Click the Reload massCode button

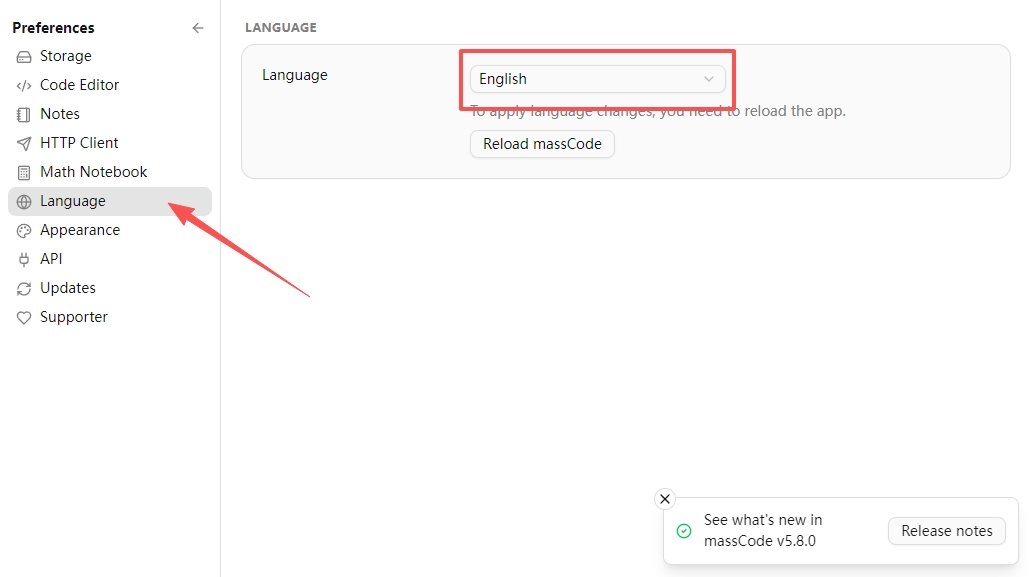click(x=542, y=144)
